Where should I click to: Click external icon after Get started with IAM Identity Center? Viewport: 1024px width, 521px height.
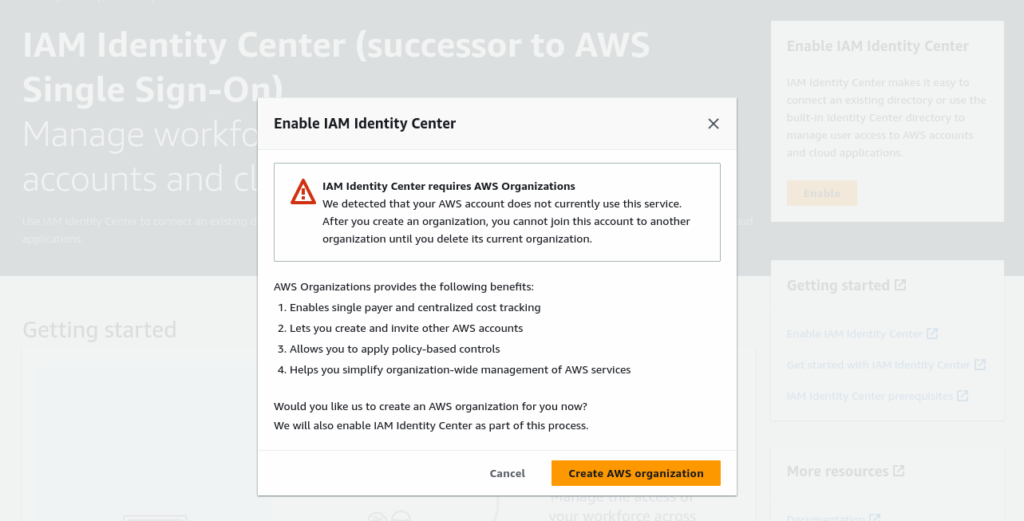click(980, 365)
